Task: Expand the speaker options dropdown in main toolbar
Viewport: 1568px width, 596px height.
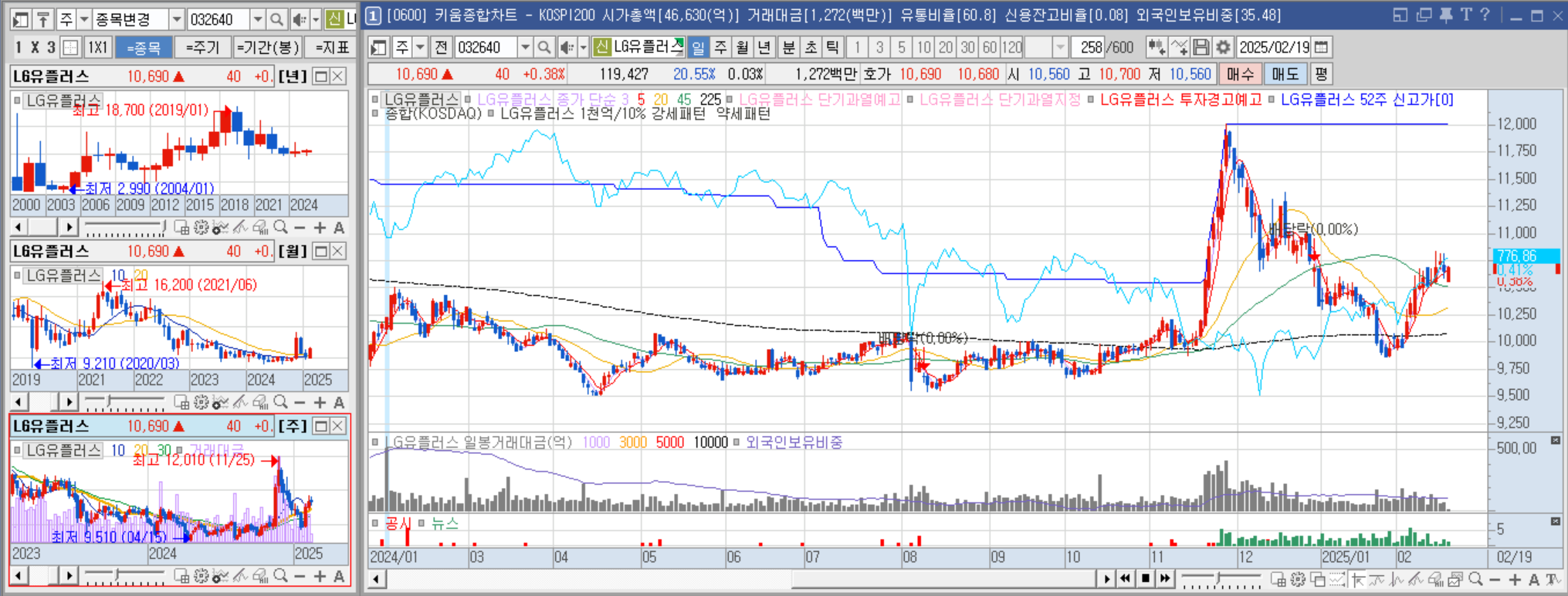Action: [x=583, y=47]
